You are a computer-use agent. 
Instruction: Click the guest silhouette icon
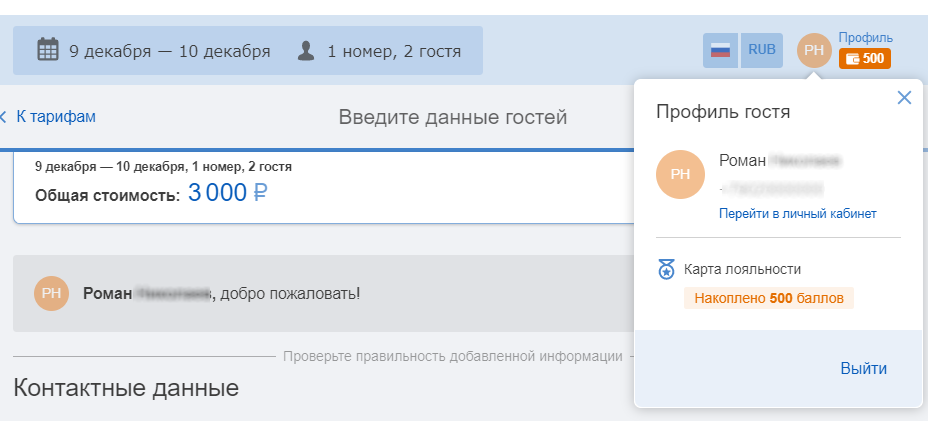point(305,50)
